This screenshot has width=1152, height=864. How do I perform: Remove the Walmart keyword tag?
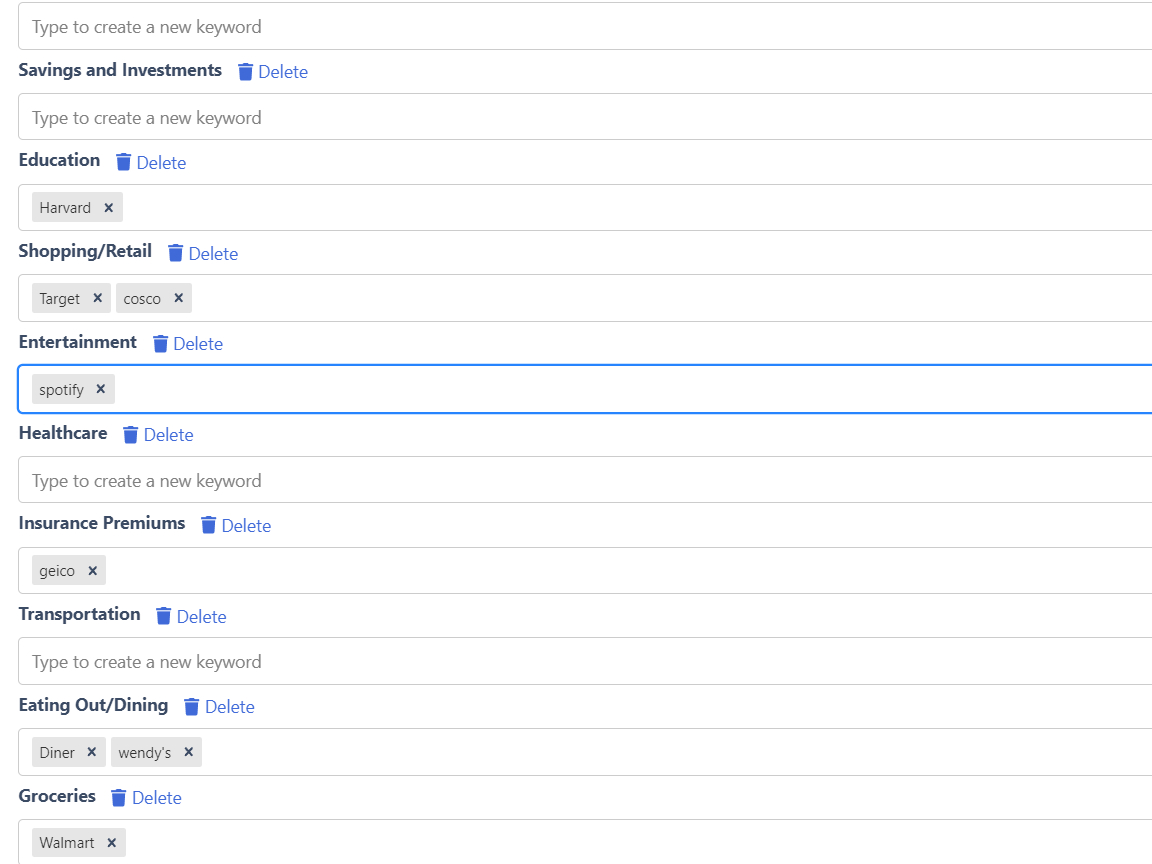[x=111, y=843]
